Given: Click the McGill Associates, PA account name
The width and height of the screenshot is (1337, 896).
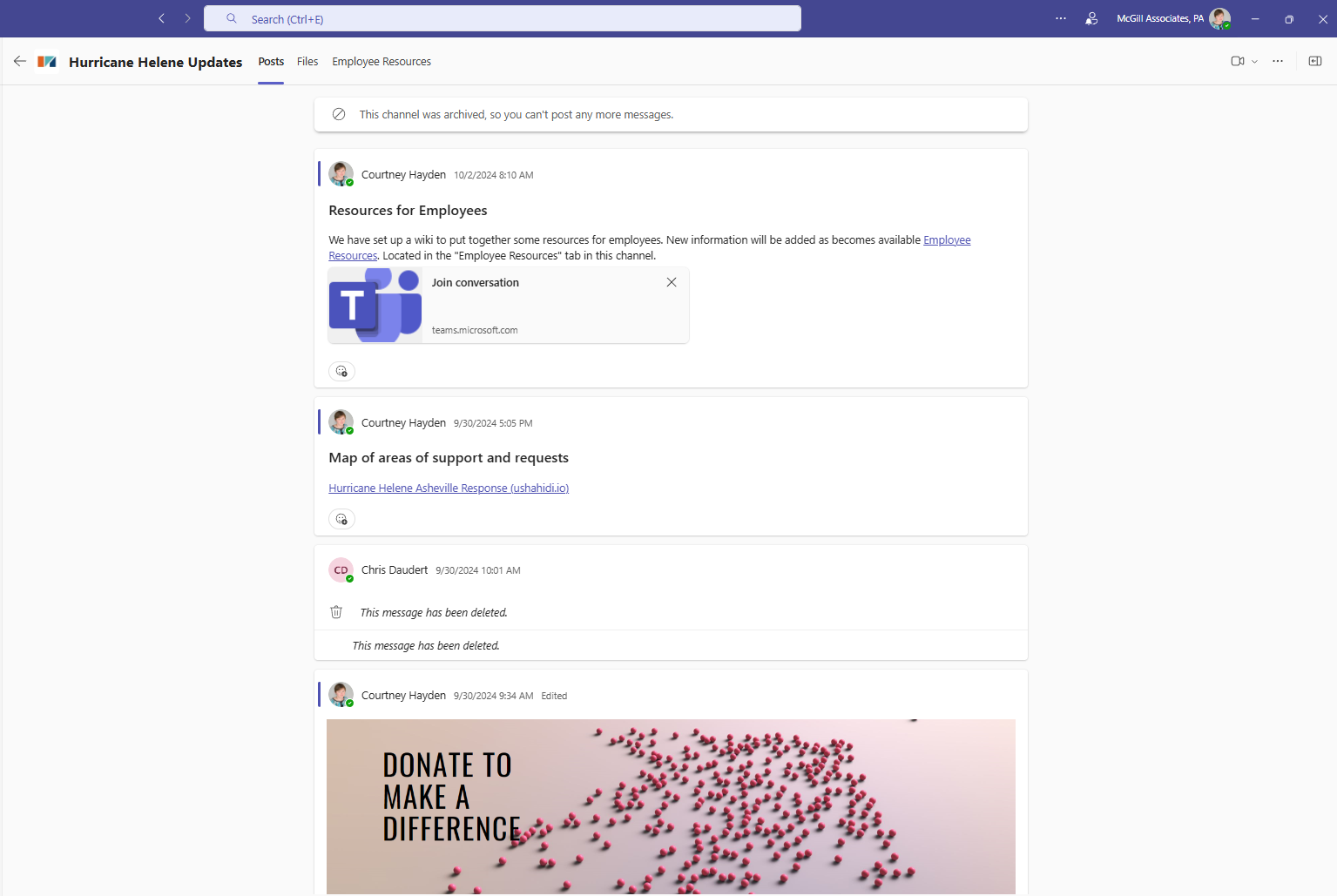Looking at the screenshot, I should click(1160, 18).
